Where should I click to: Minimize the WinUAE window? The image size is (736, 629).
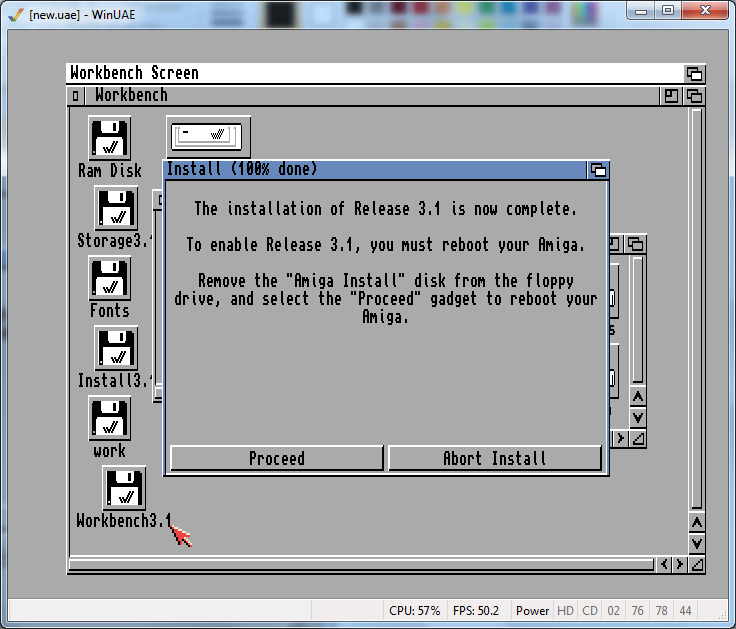(x=642, y=11)
